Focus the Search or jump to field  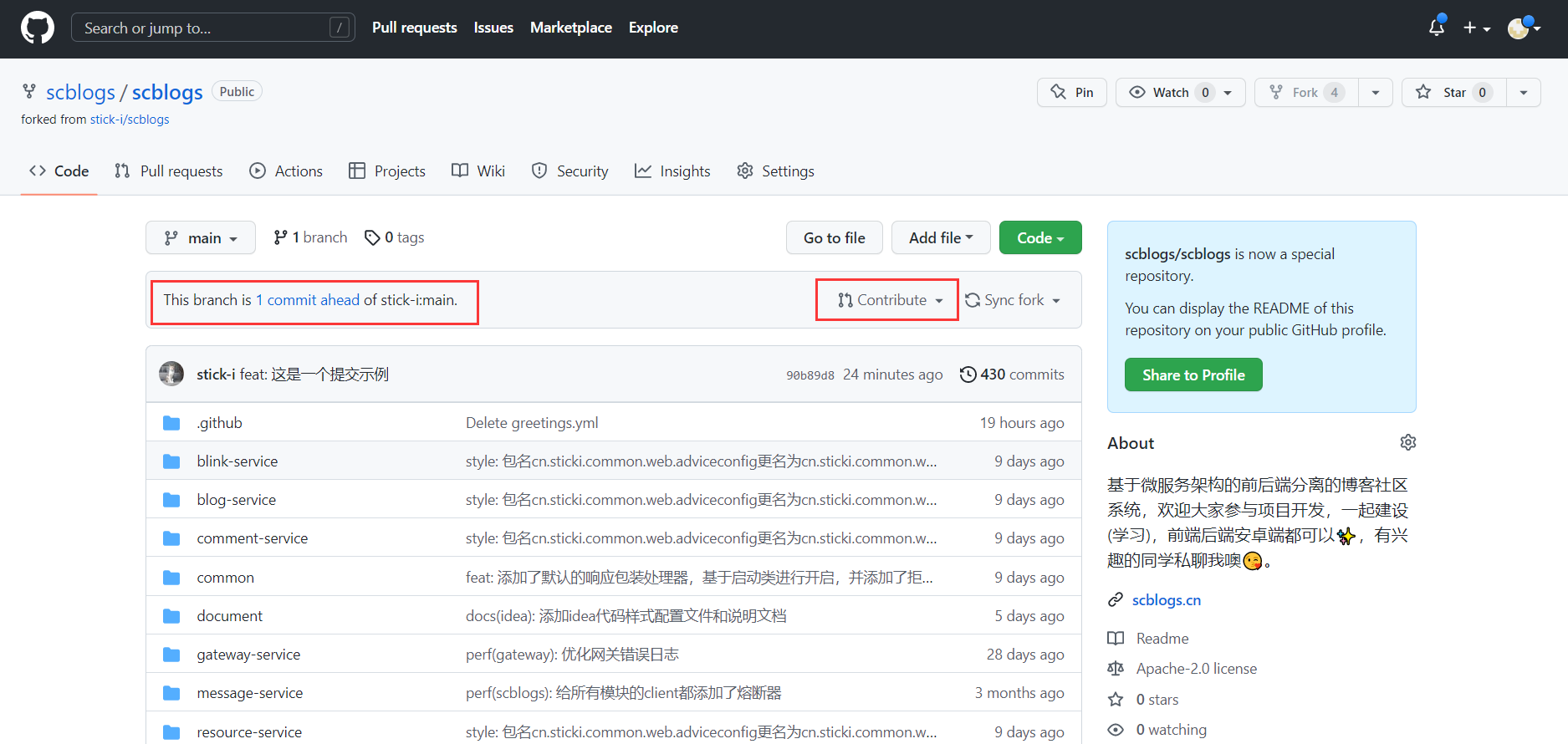[213, 28]
